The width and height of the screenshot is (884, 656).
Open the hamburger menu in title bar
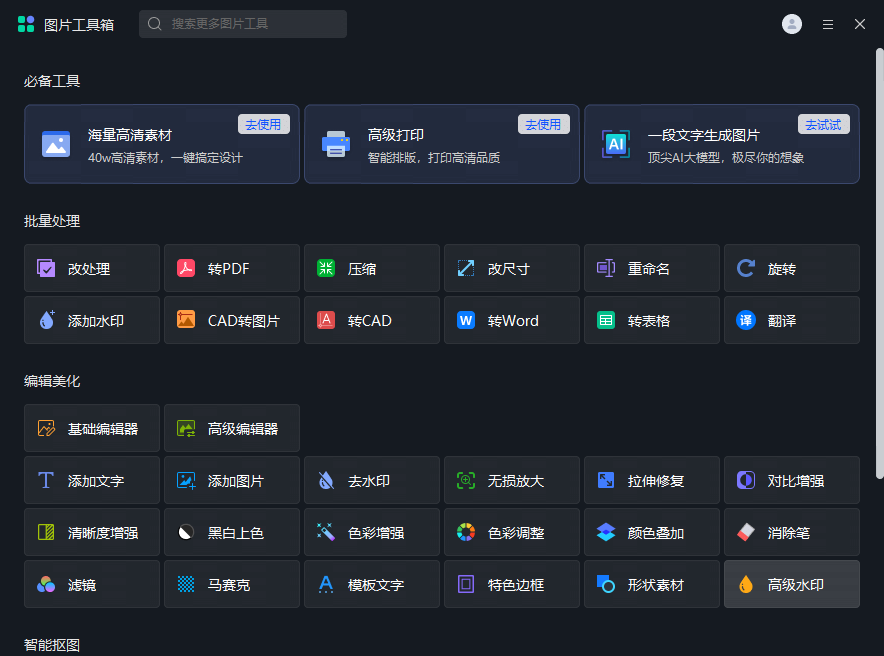click(828, 24)
